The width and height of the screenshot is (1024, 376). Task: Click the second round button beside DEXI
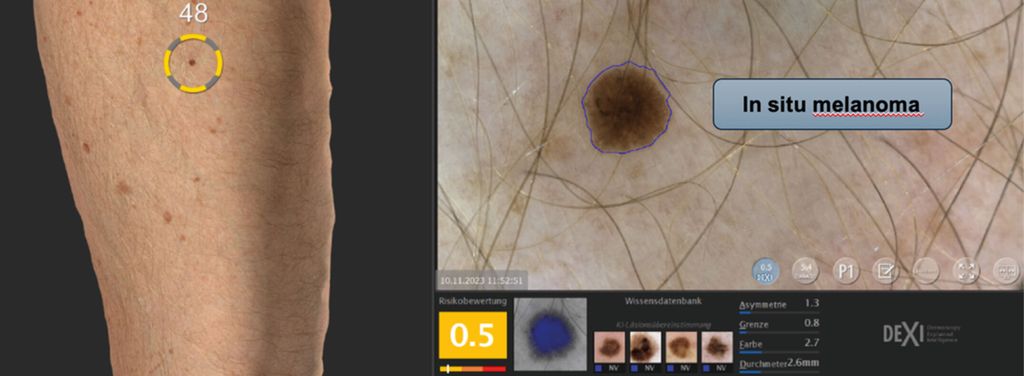806,271
